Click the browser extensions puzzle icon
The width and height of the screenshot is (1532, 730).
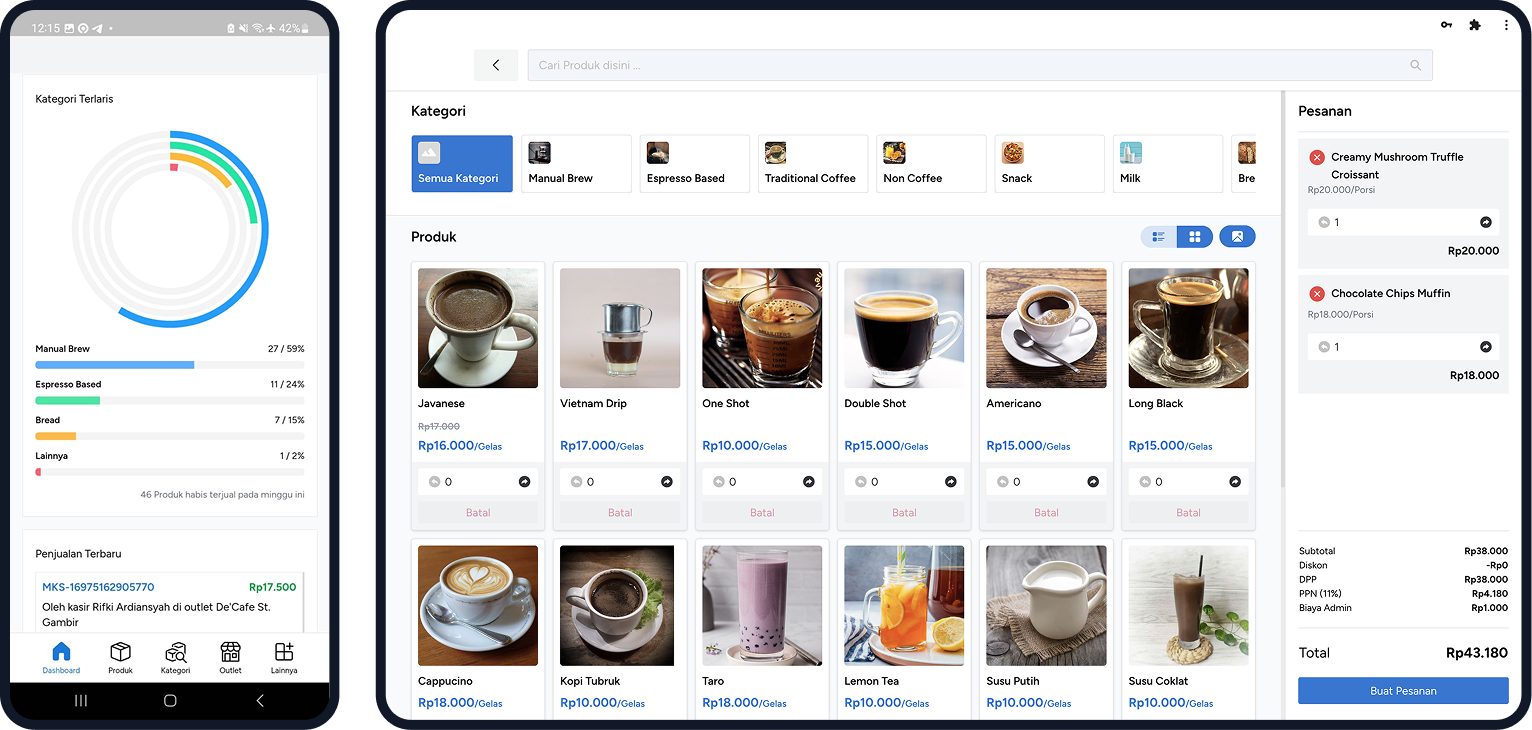pos(1474,25)
